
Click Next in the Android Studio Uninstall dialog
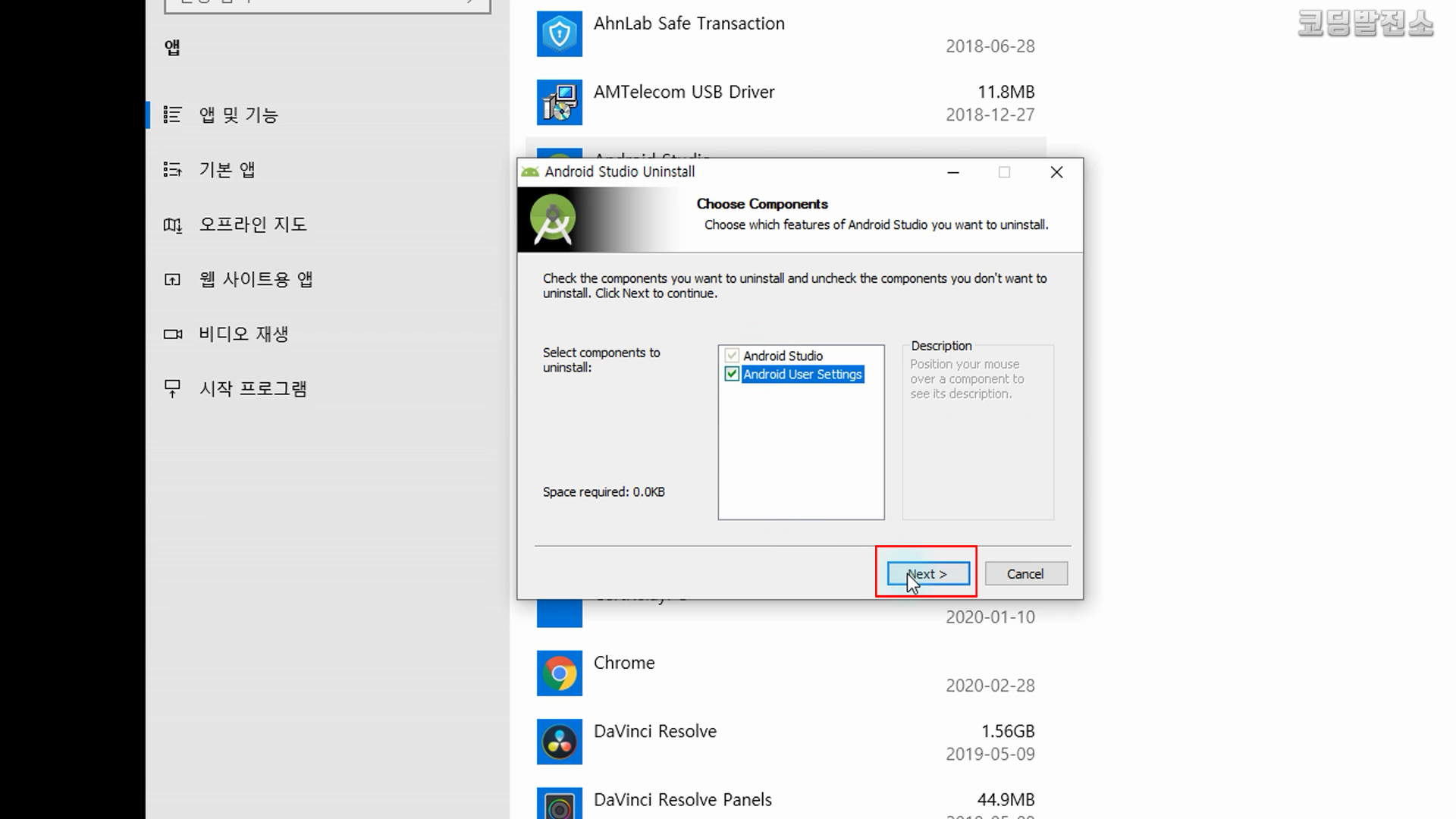click(928, 574)
